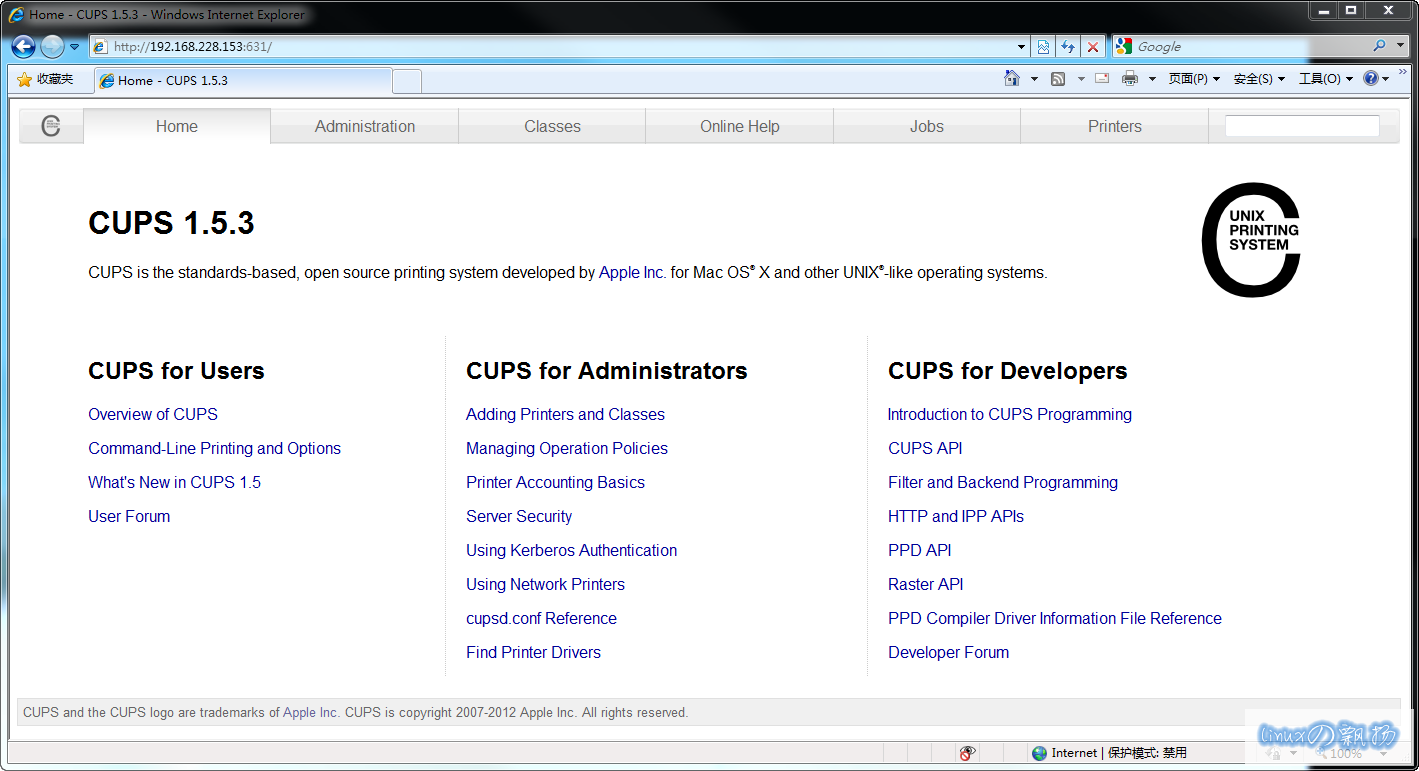Click the Refresh icon in address bar
1419x771 pixels.
[1068, 47]
